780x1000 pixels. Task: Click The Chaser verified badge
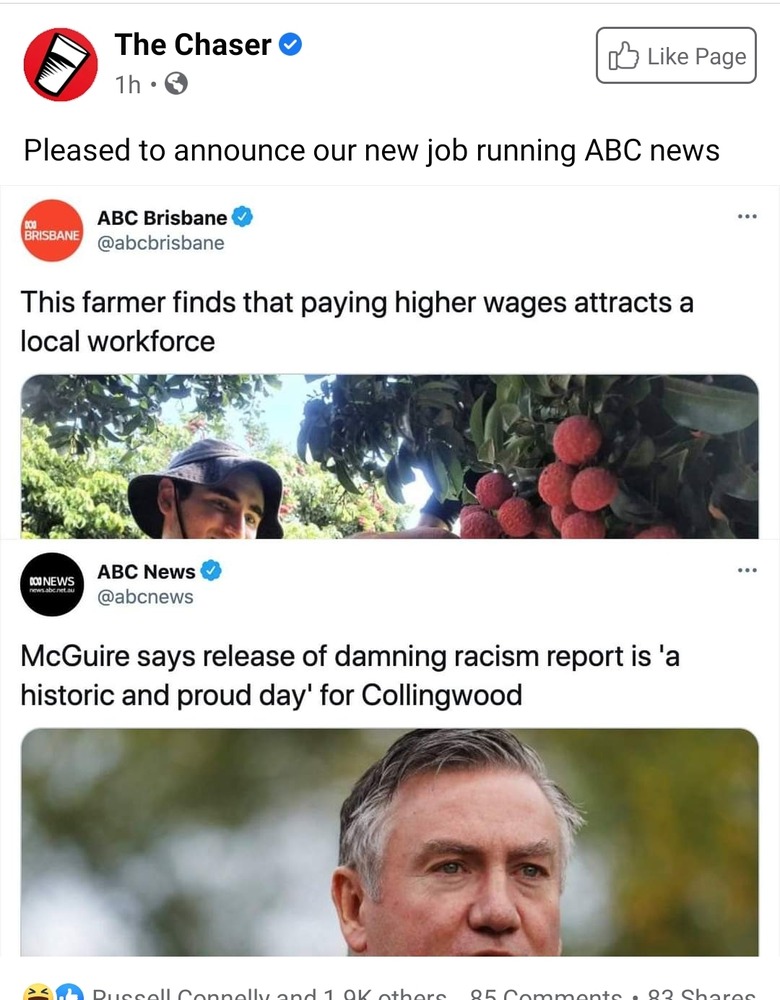(x=290, y=45)
